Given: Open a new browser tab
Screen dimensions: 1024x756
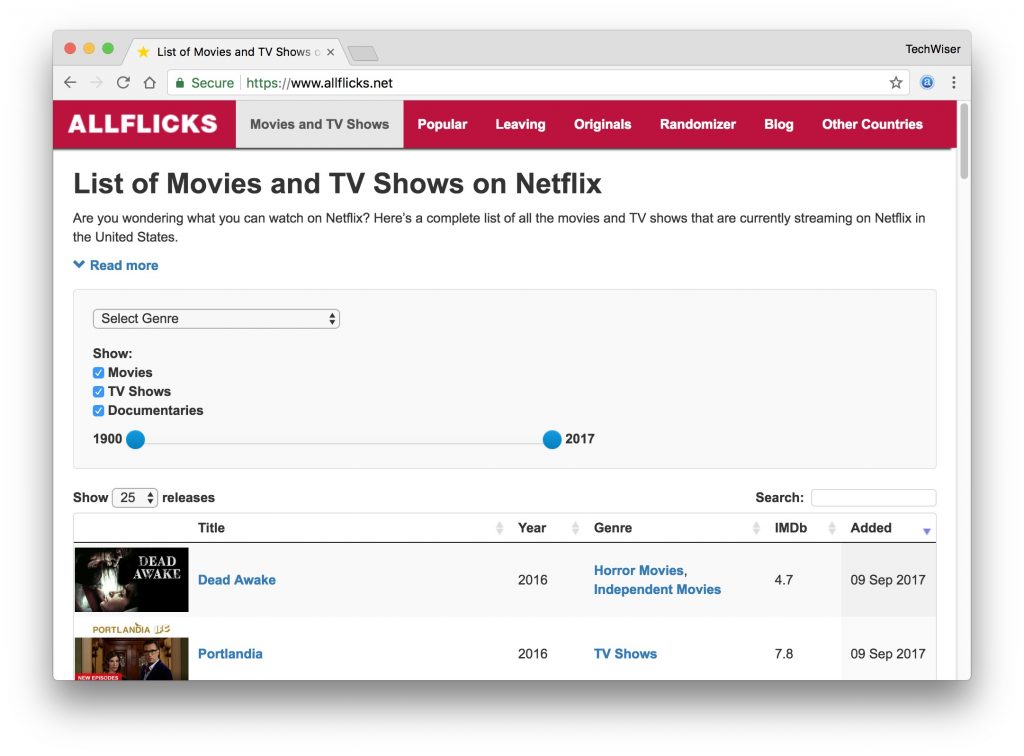Looking at the screenshot, I should coord(362,53).
